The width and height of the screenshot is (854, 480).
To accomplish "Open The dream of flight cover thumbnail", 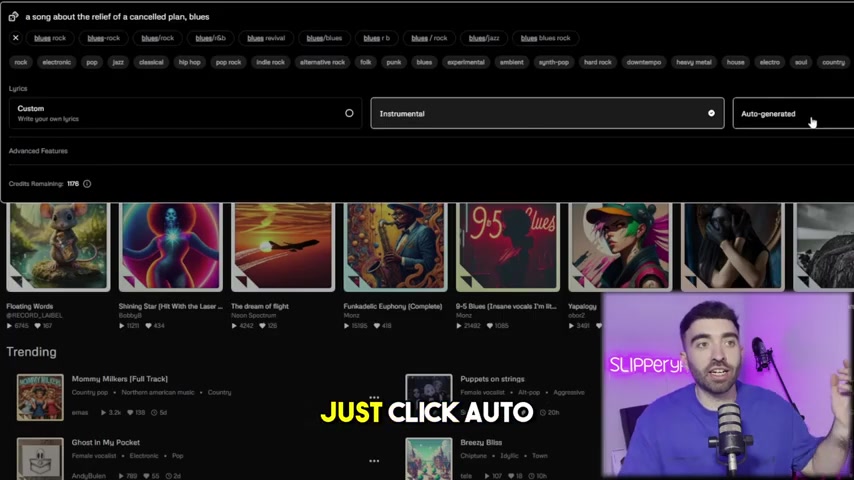I will coord(283,247).
